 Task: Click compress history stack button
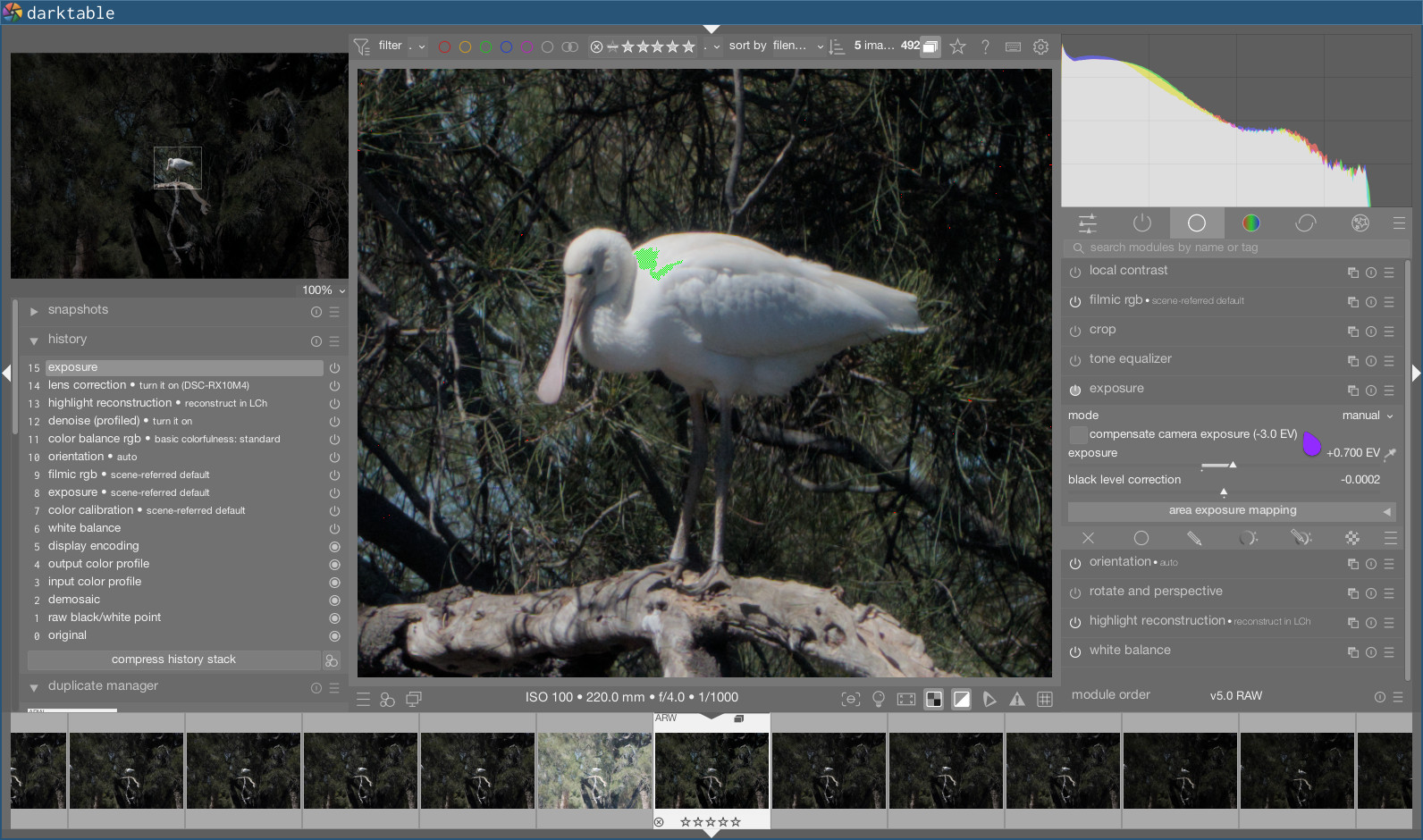tap(173, 659)
